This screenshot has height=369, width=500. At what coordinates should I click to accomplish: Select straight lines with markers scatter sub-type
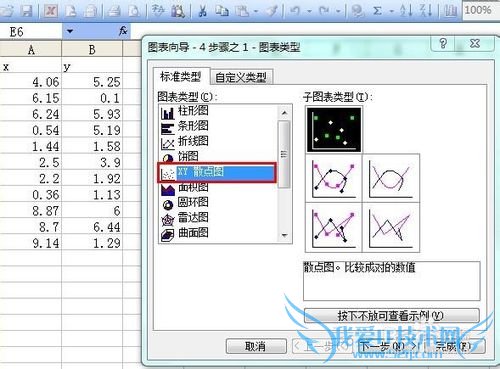click(x=334, y=228)
